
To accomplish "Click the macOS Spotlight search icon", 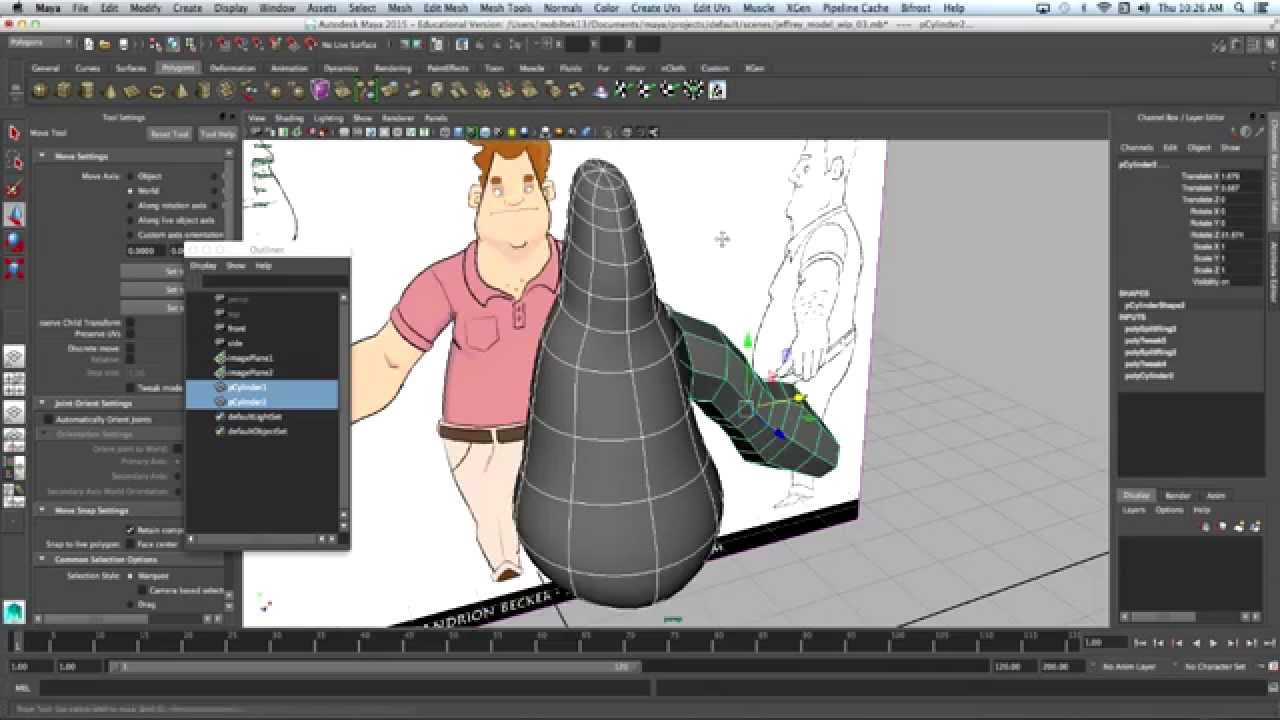I will click(x=1239, y=8).
